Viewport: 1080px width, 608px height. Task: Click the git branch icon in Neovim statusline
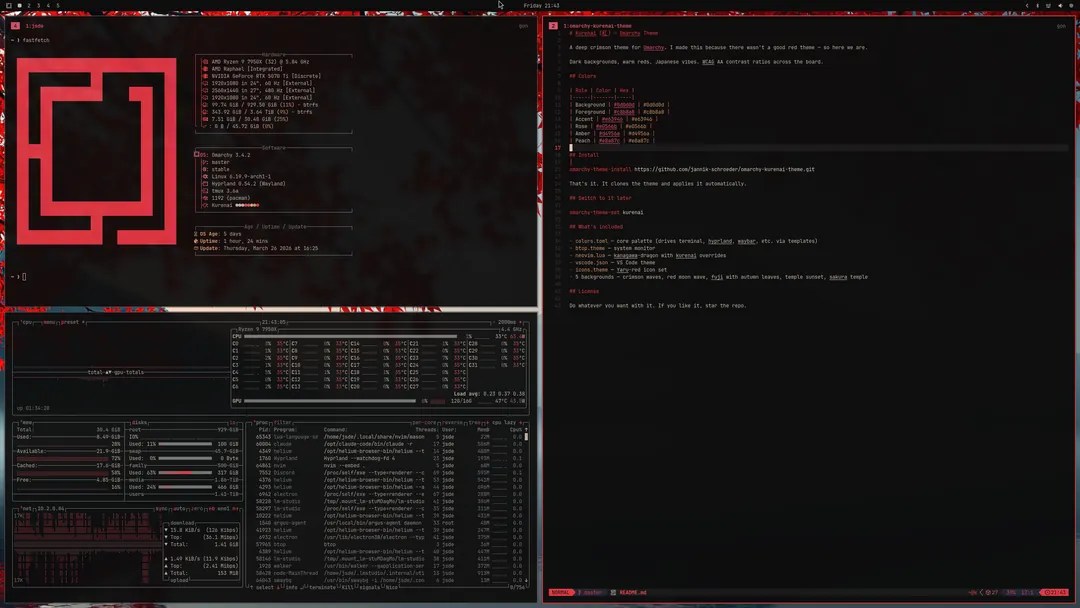coord(578,592)
